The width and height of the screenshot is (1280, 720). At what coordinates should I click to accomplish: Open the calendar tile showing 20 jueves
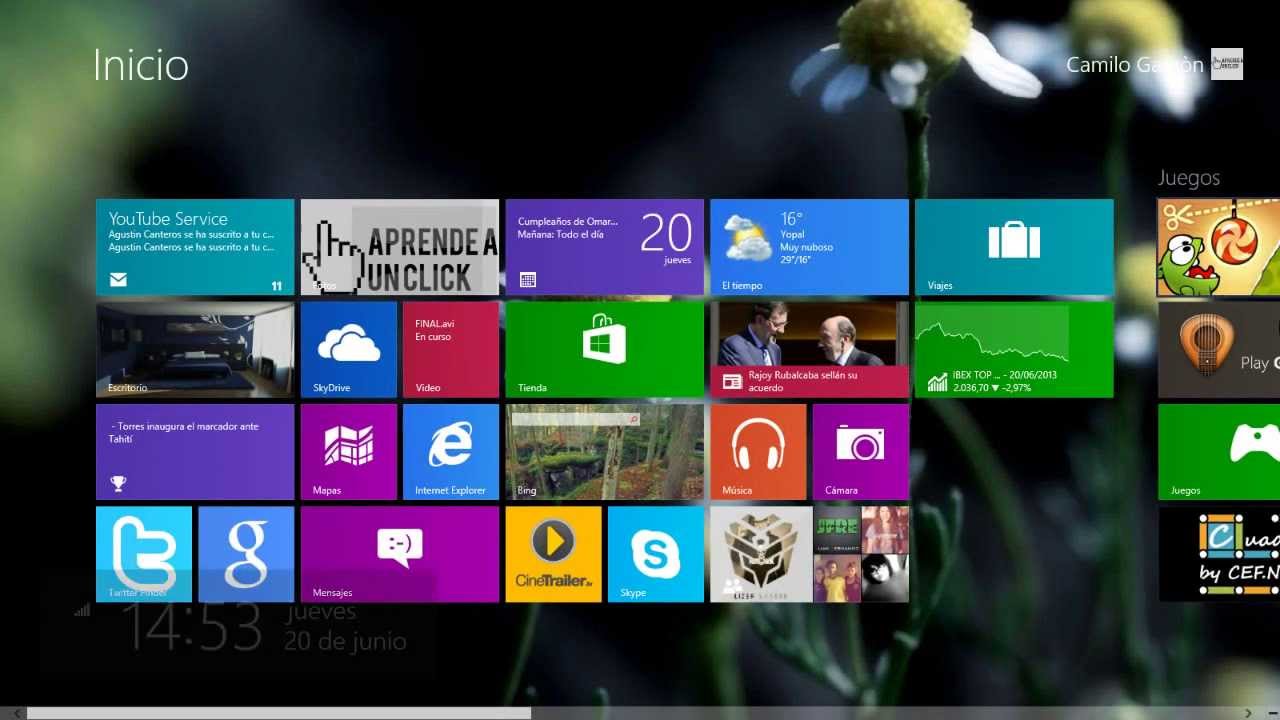click(605, 247)
